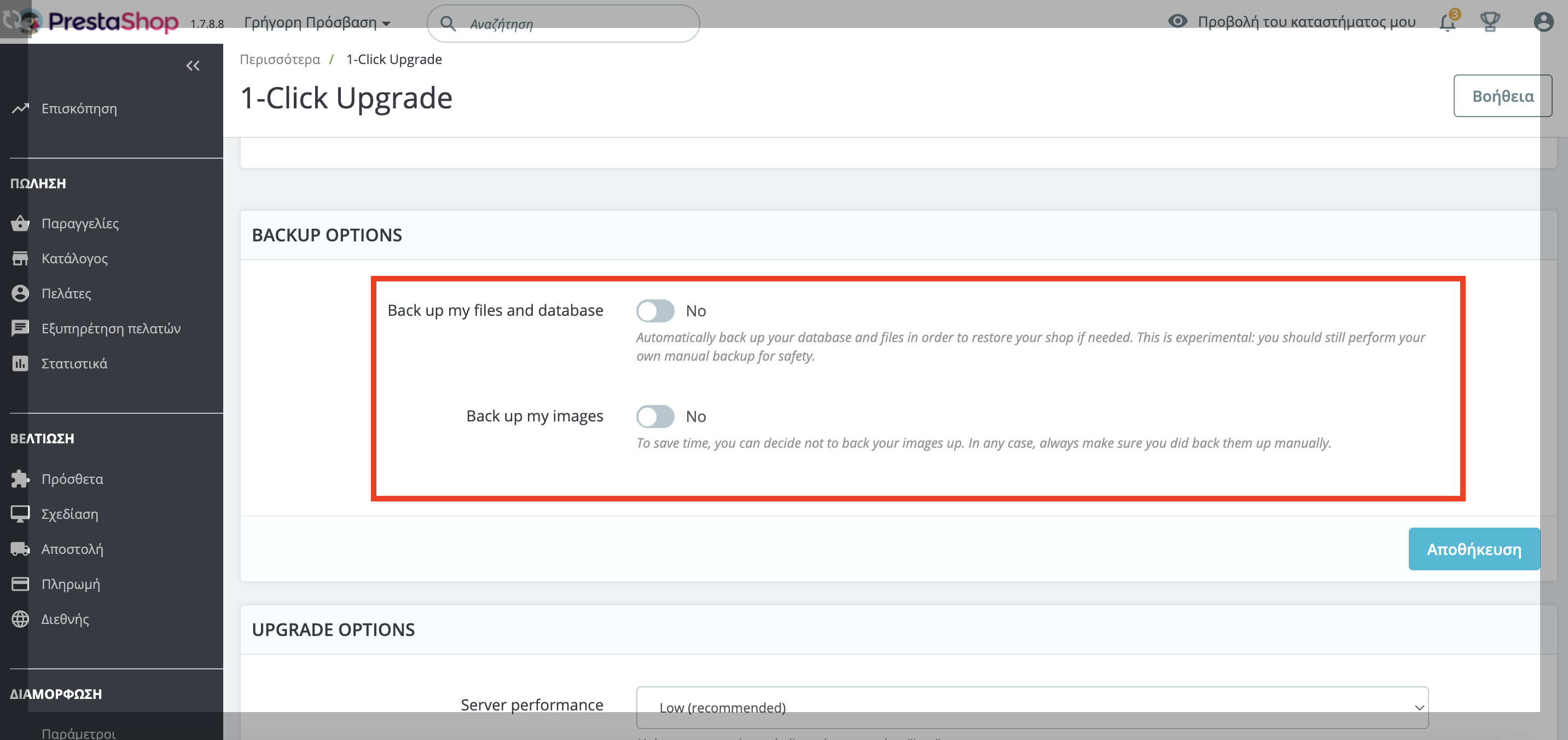The height and width of the screenshot is (740, 1568).
Task: View Στατιστικά using the bar chart icon
Action: [x=20, y=363]
